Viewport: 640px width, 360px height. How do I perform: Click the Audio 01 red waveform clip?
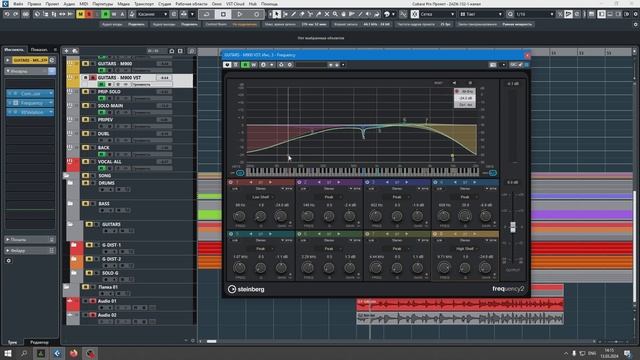[460, 304]
